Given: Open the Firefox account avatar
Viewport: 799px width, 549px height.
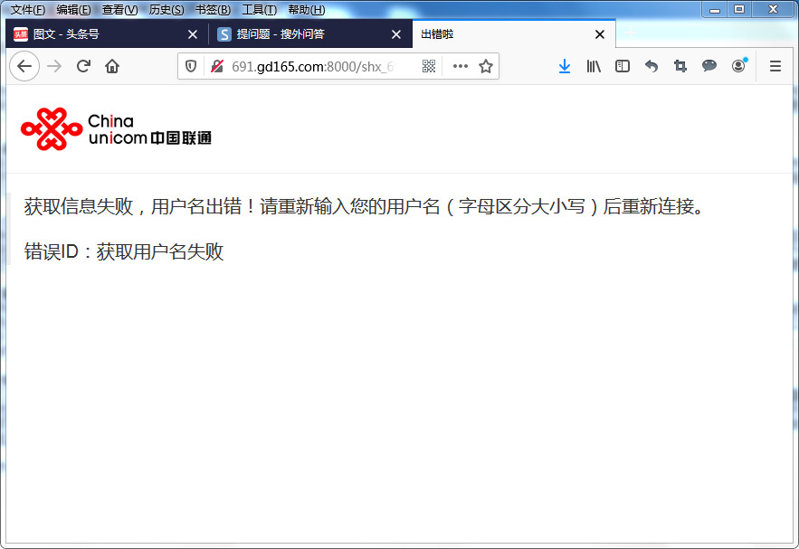Looking at the screenshot, I should coord(738,66).
